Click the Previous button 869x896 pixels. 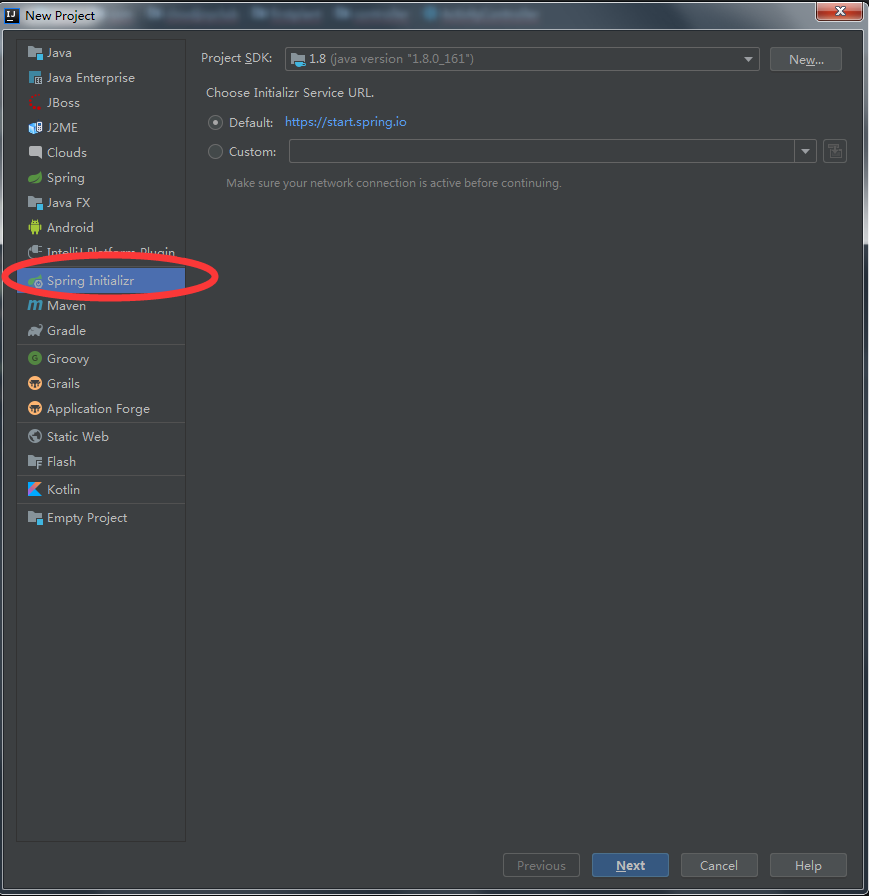541,865
